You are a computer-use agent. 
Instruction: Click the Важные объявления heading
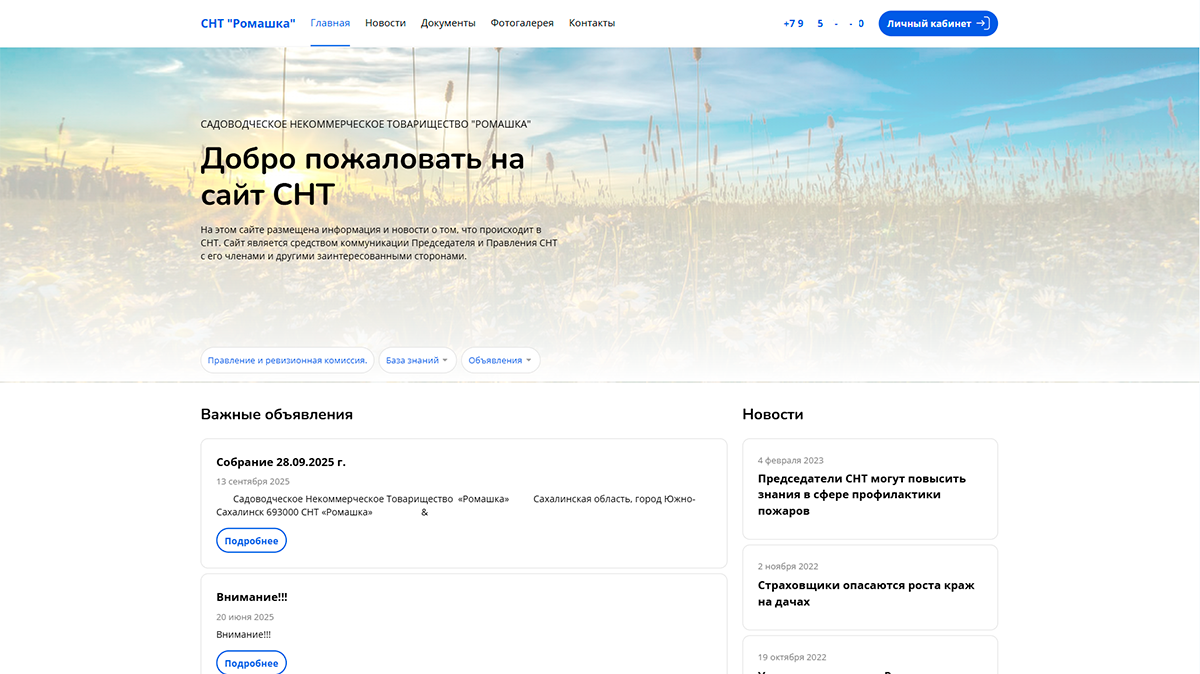click(277, 414)
